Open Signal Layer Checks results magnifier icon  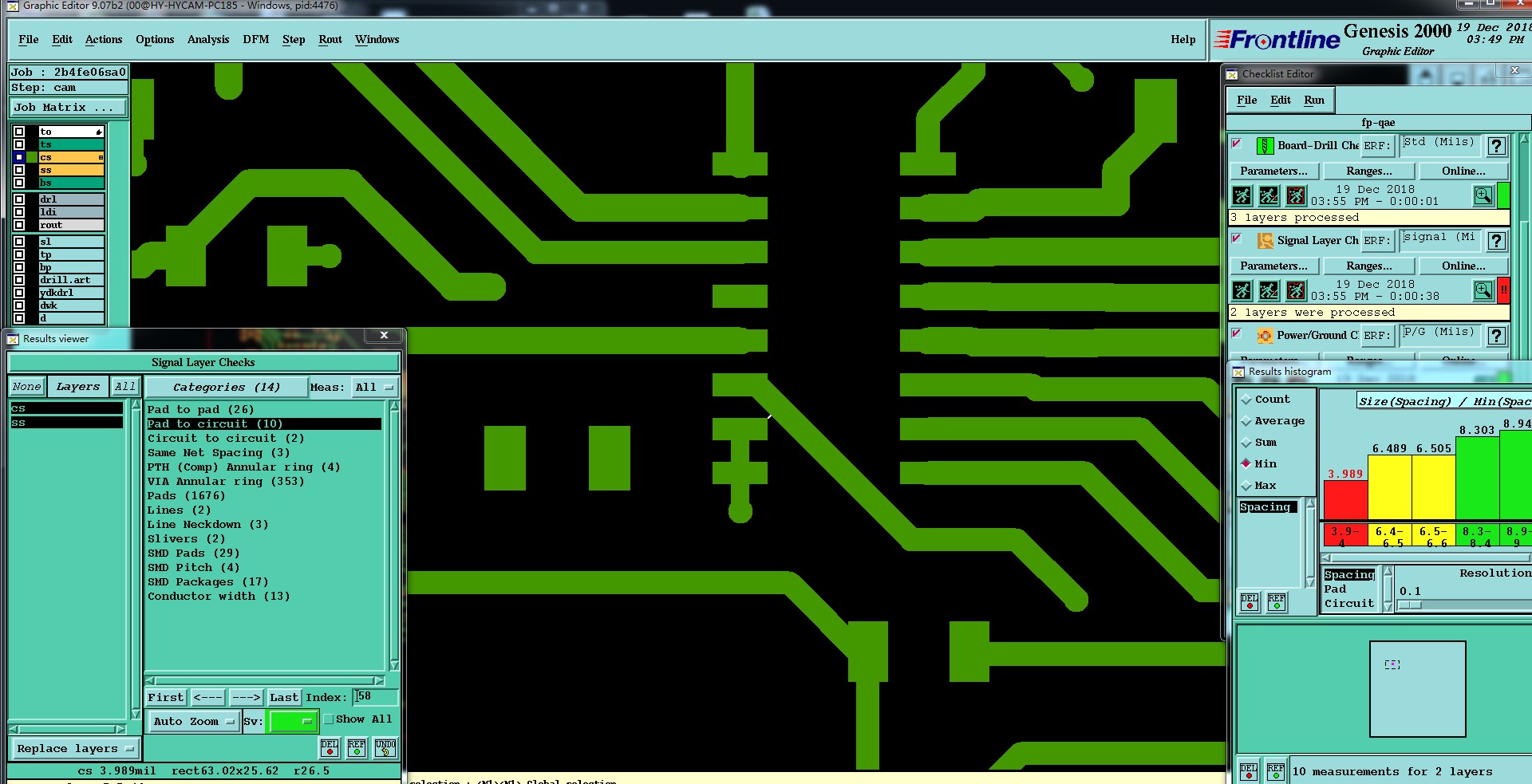1483,290
